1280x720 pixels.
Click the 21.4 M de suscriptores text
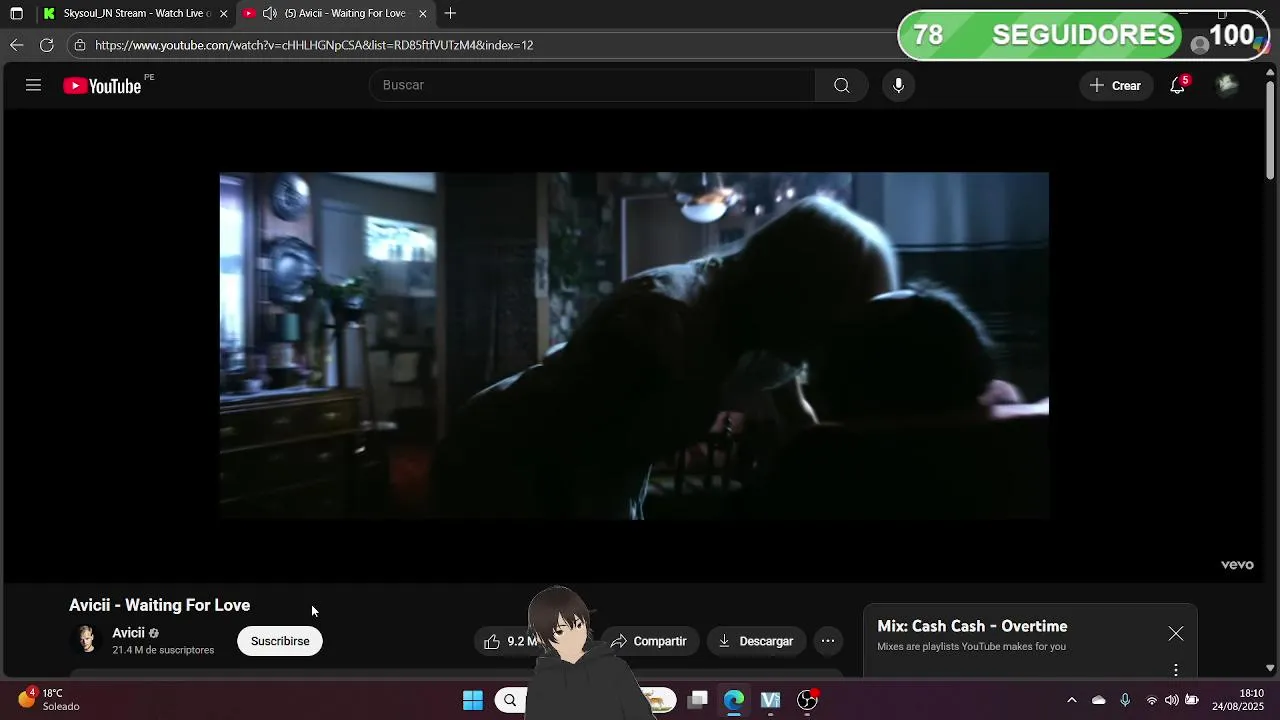[163, 650]
